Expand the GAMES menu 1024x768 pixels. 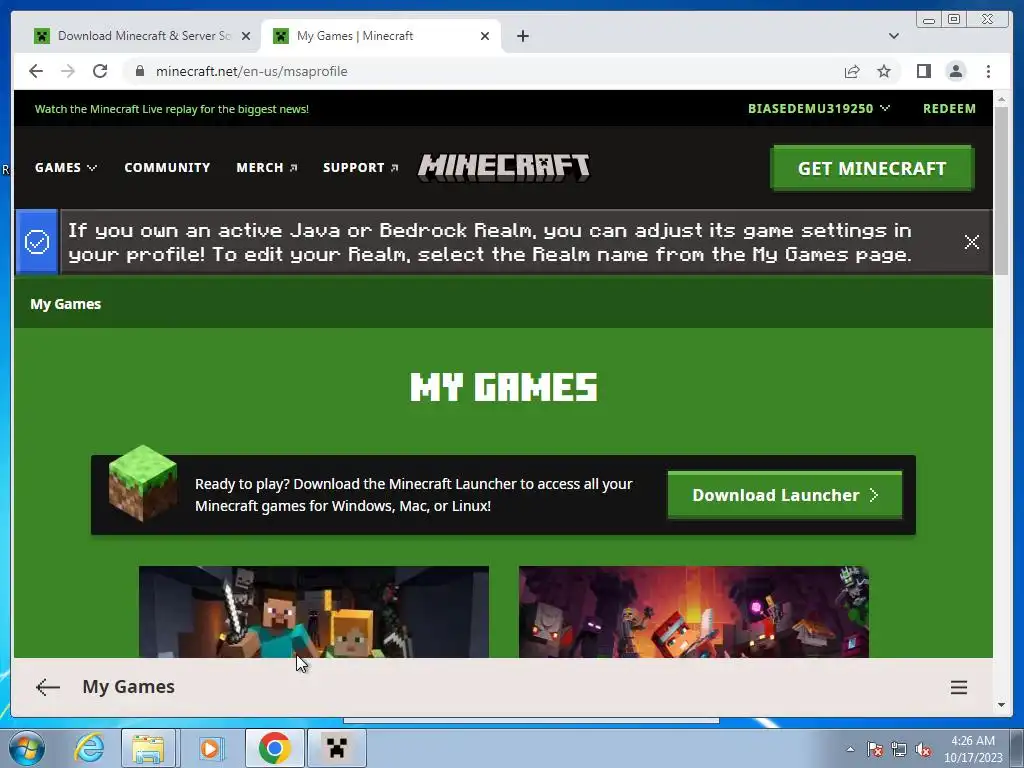pos(65,168)
